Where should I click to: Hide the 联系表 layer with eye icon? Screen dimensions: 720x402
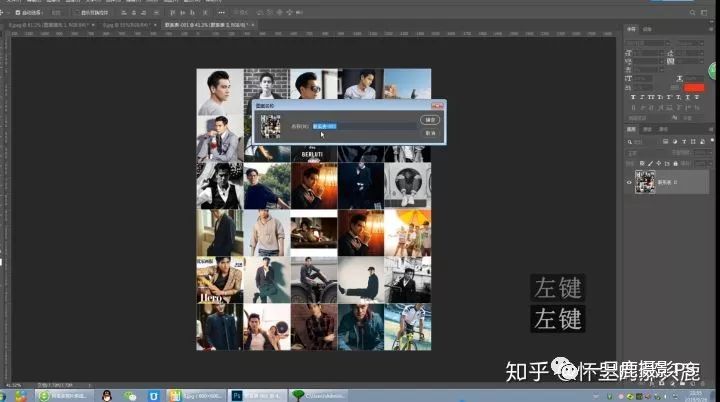[x=629, y=182]
